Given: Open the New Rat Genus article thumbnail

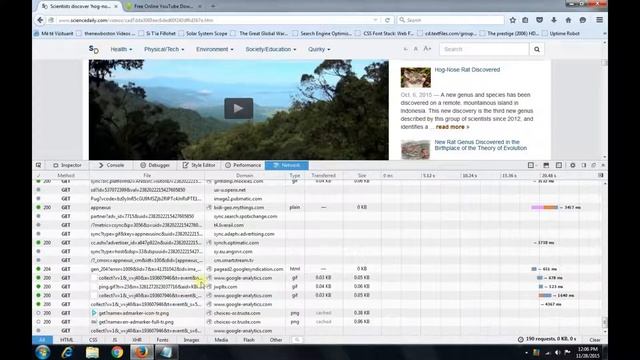Looking at the screenshot, I should (x=416, y=149).
